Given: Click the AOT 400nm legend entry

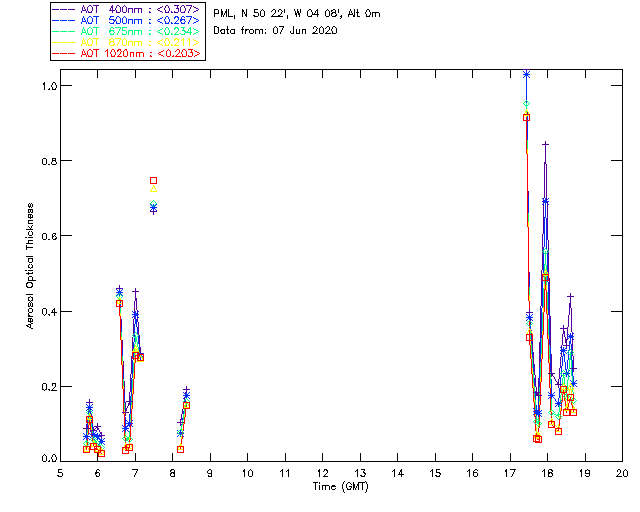Looking at the screenshot, I should coord(127,9).
